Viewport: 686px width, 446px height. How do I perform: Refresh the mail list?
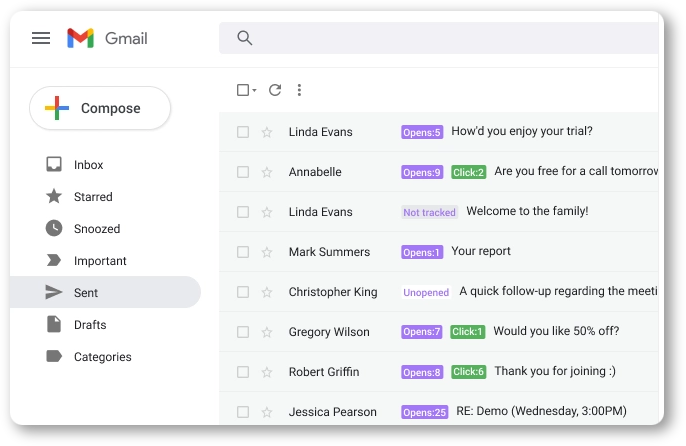pos(275,90)
